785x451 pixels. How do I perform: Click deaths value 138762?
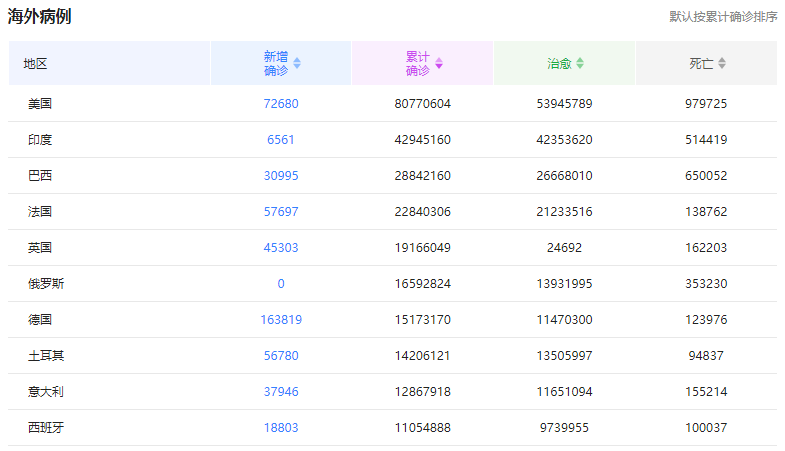pos(706,212)
